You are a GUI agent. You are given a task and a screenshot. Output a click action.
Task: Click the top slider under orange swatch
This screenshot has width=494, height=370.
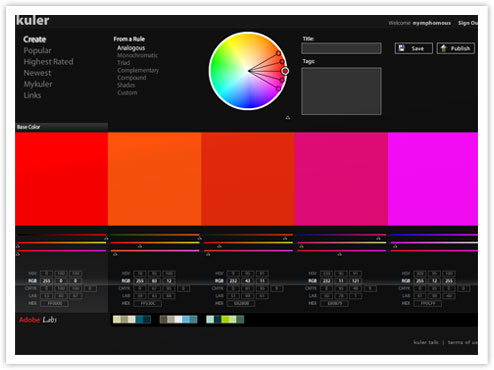coord(155,235)
